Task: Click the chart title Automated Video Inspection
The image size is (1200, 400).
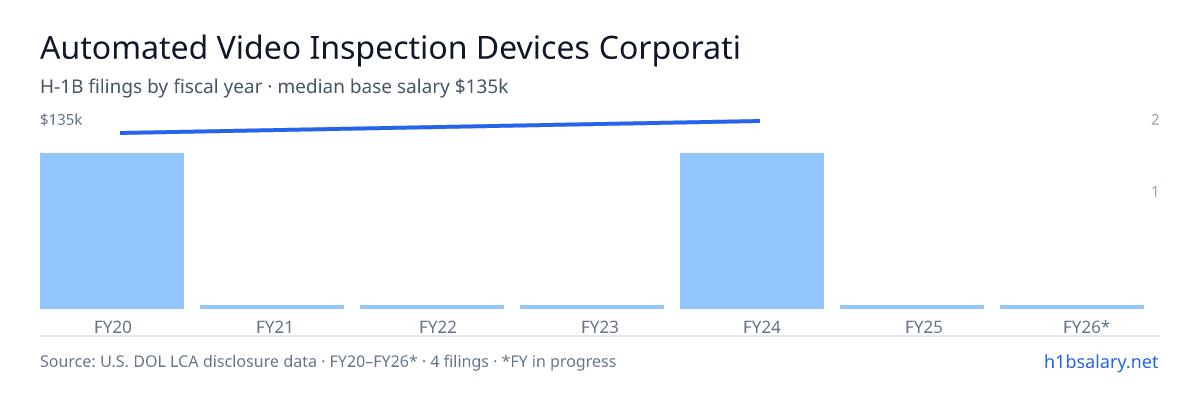Action: click(390, 48)
